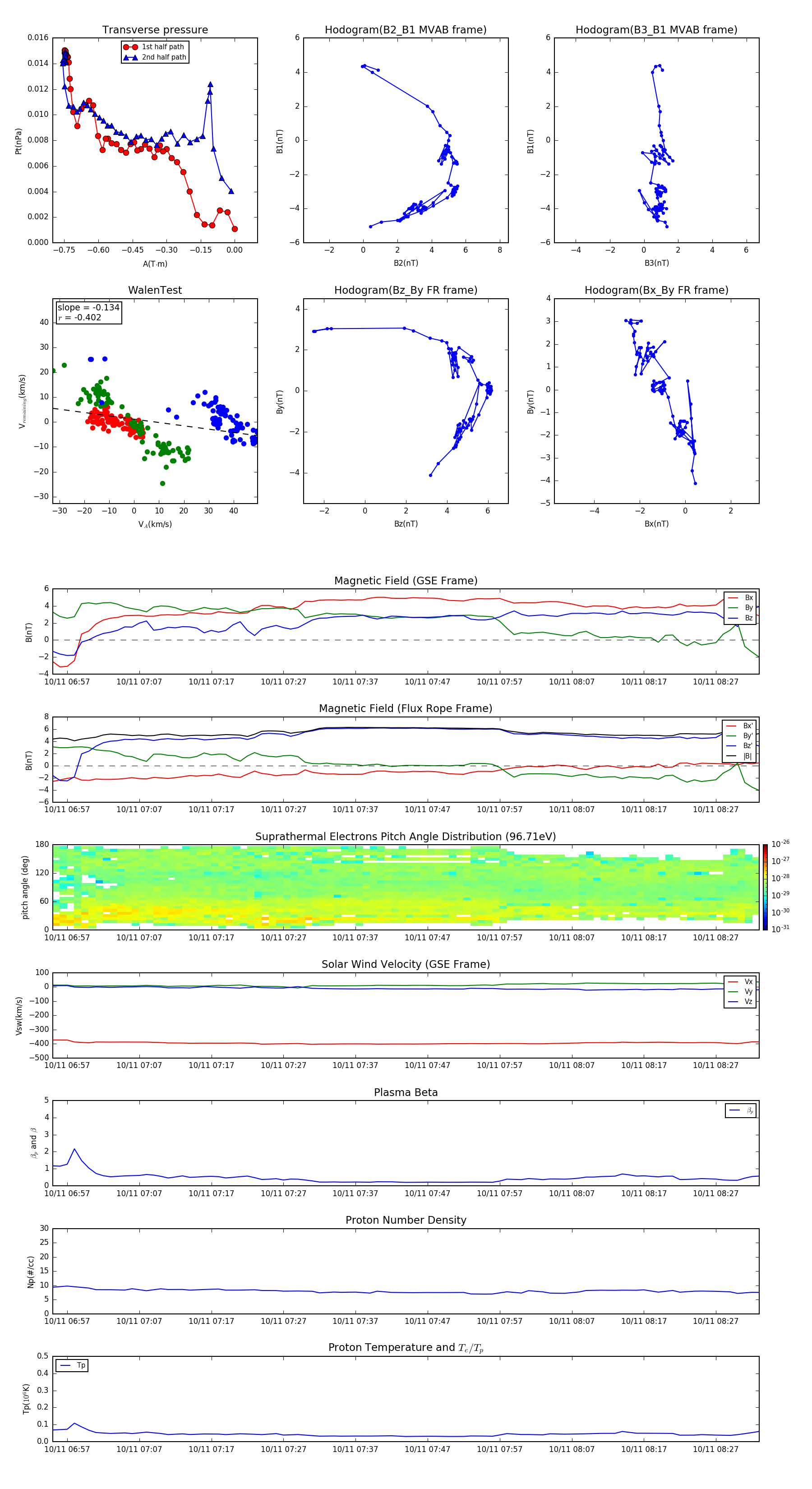Select Vz in the velocity legend
Image resolution: width=812 pixels, height=1489 pixels.
[x=740, y=1002]
